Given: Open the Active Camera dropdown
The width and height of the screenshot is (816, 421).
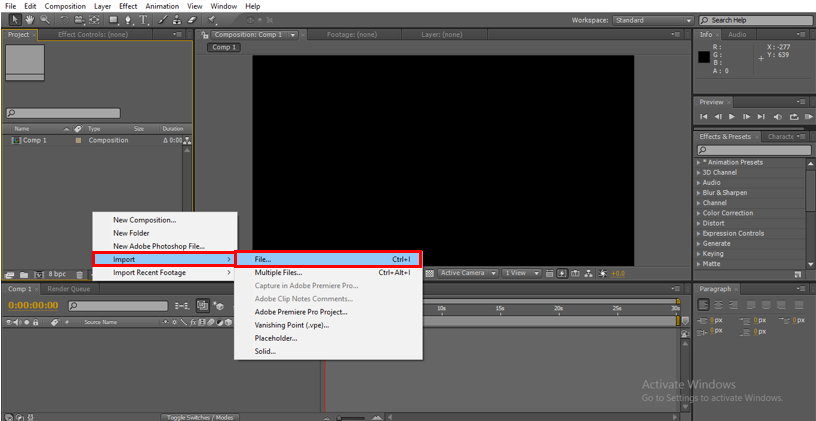Looking at the screenshot, I should 468,273.
